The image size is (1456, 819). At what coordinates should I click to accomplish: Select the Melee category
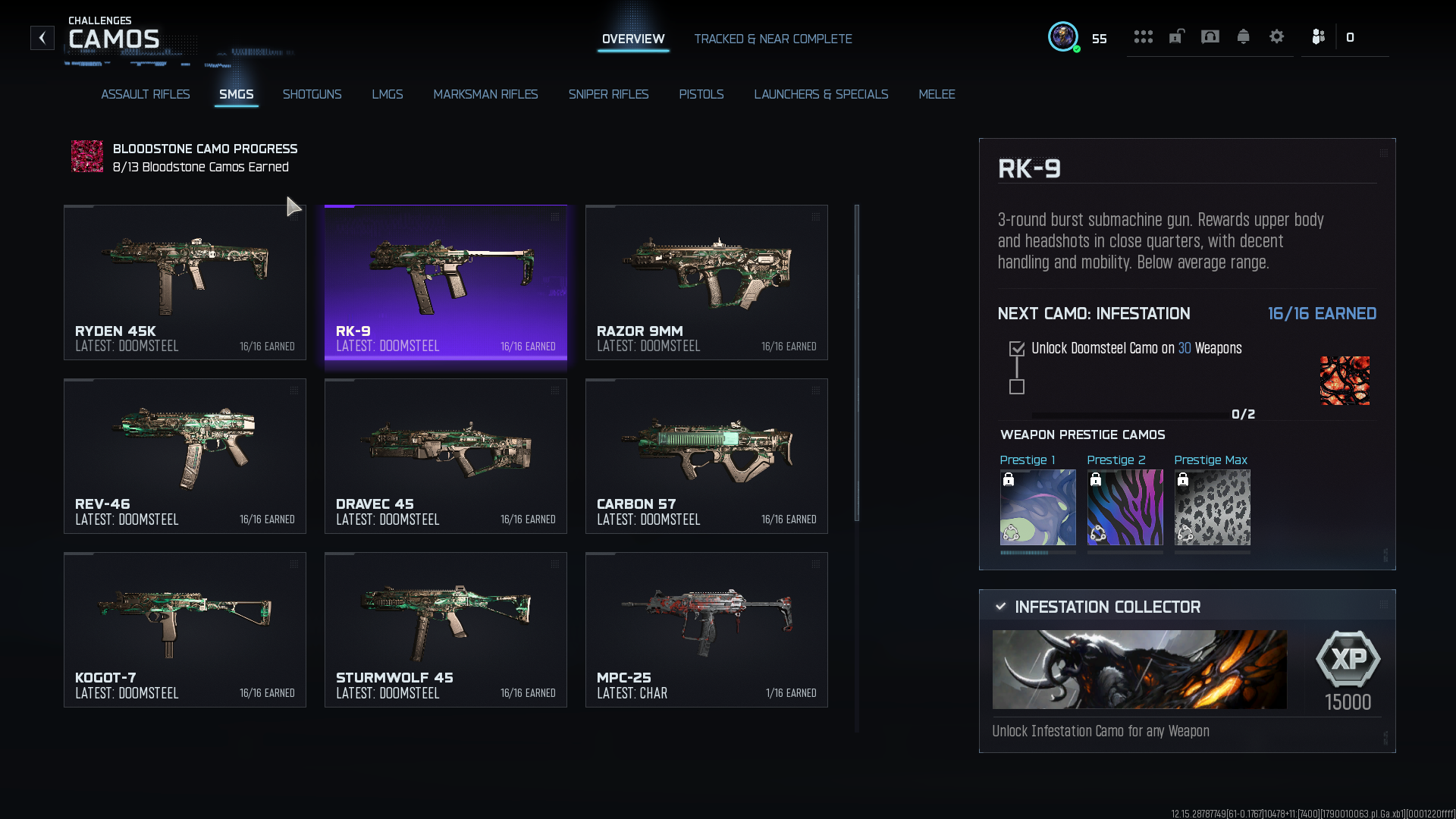(x=937, y=94)
